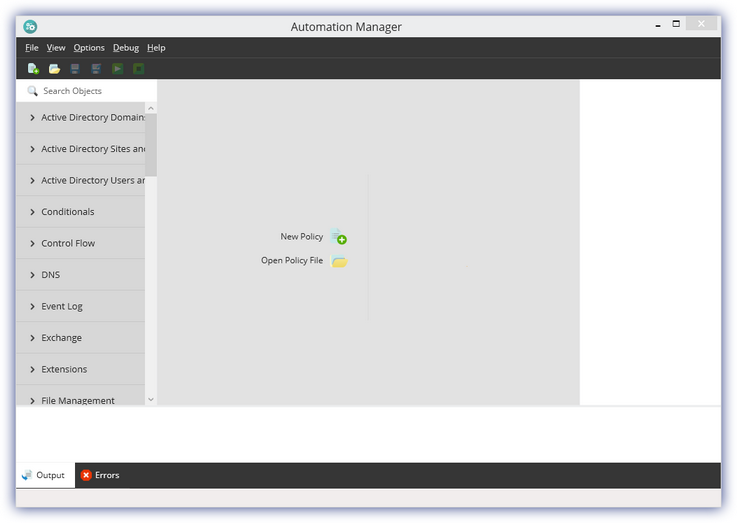Click the object list scroll-up arrow
The width and height of the screenshot is (737, 523).
(x=150, y=108)
